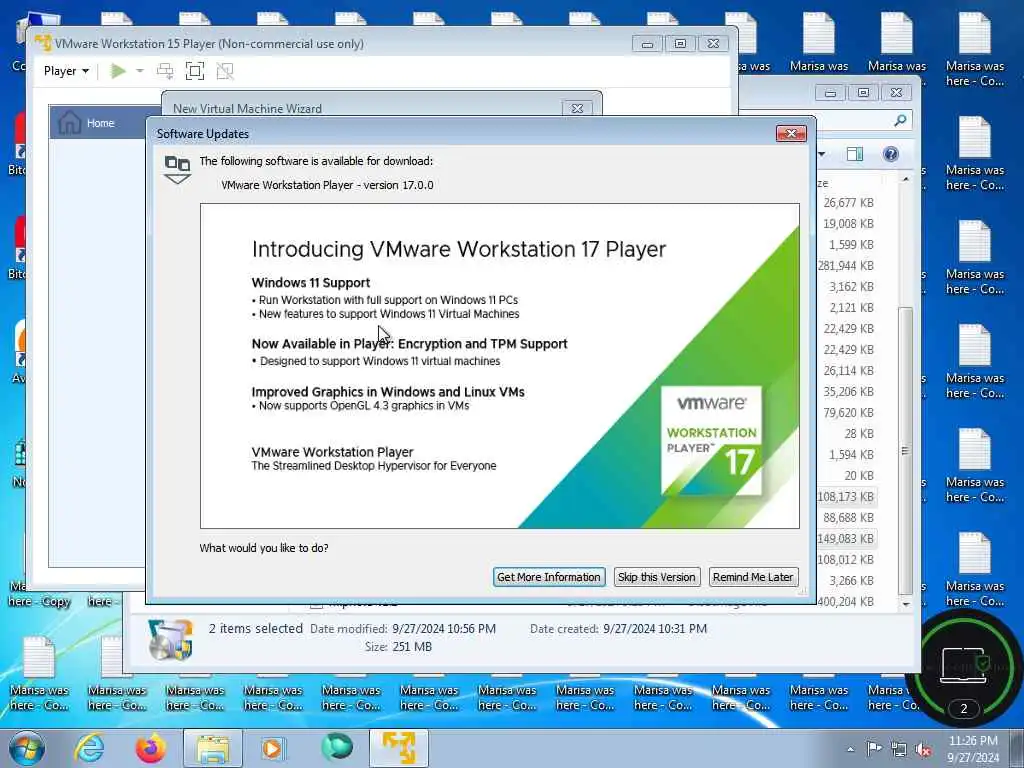The image size is (1024, 768).
Task: Select the 281,944 KB file size row
Action: pyautogui.click(x=846, y=266)
